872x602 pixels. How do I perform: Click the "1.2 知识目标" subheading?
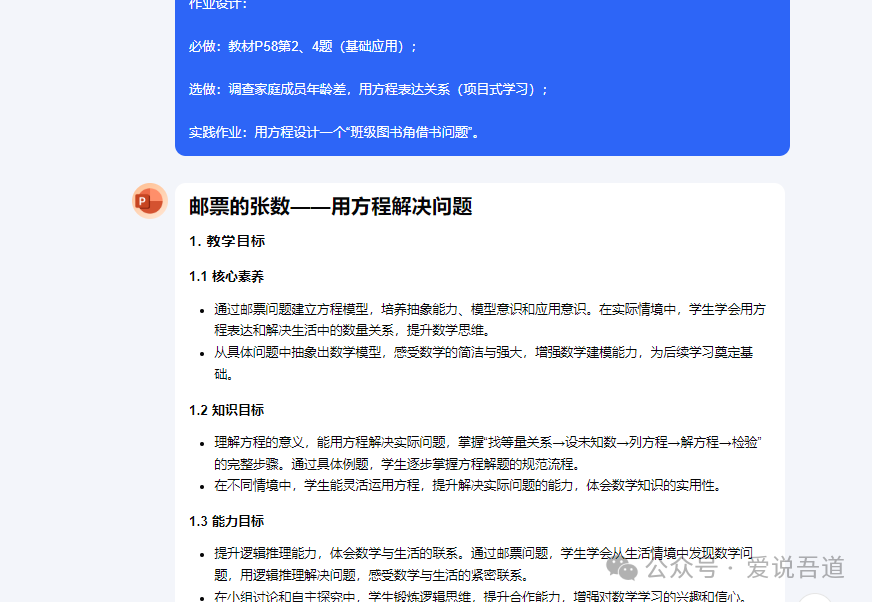click(x=226, y=410)
